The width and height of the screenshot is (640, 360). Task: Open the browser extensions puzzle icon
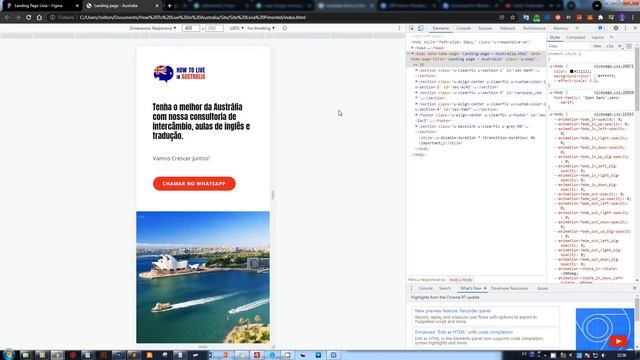click(600, 18)
